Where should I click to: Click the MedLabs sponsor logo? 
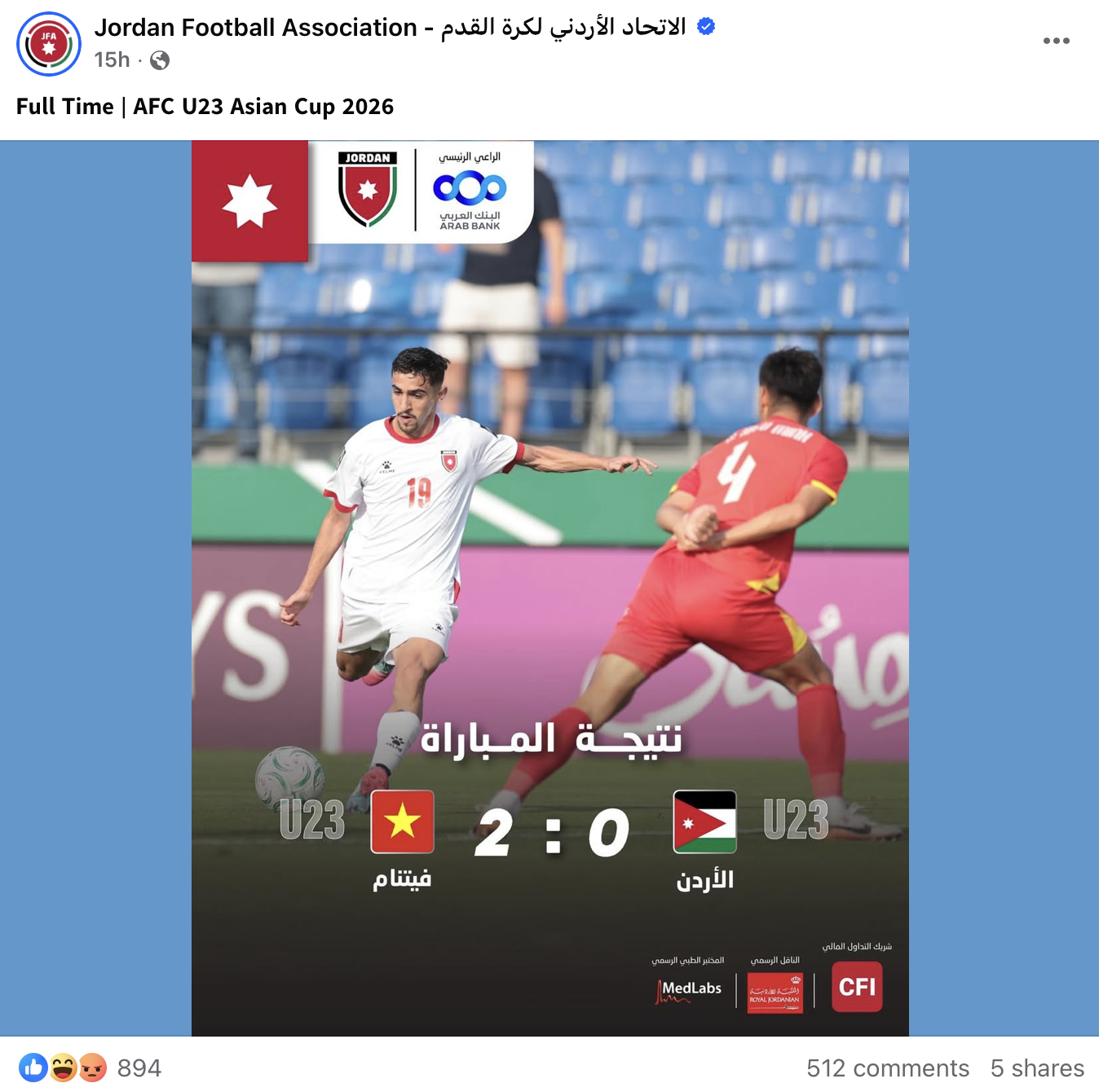pyautogui.click(x=689, y=990)
